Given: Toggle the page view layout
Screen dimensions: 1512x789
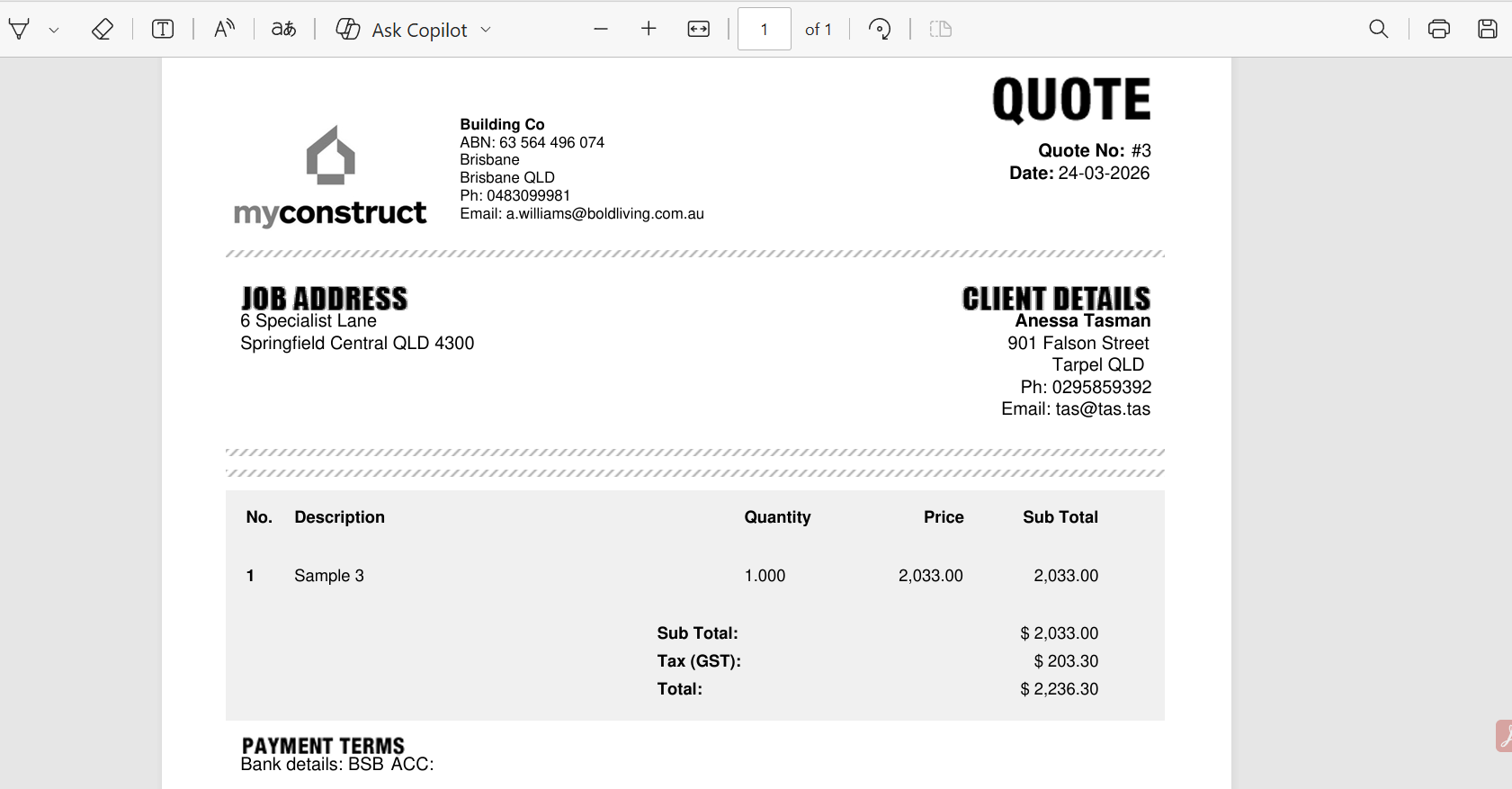Looking at the screenshot, I should (941, 30).
